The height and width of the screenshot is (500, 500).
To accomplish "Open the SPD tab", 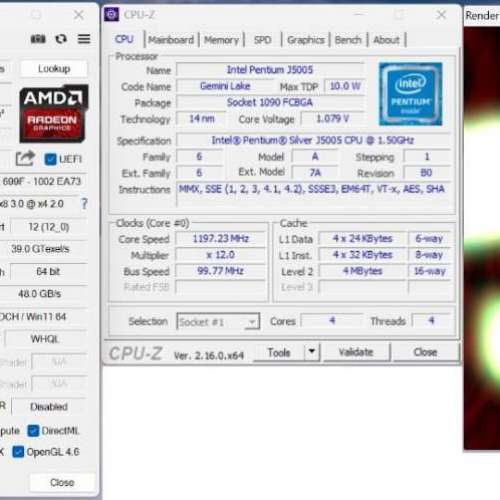I will click(262, 40).
